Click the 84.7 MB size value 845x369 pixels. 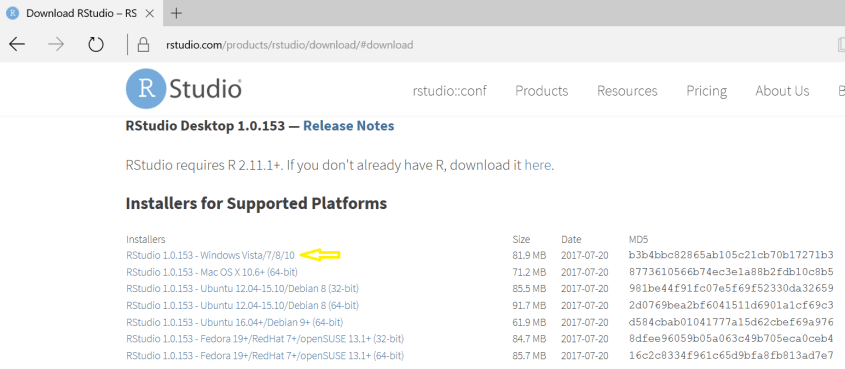pyautogui.click(x=529, y=339)
